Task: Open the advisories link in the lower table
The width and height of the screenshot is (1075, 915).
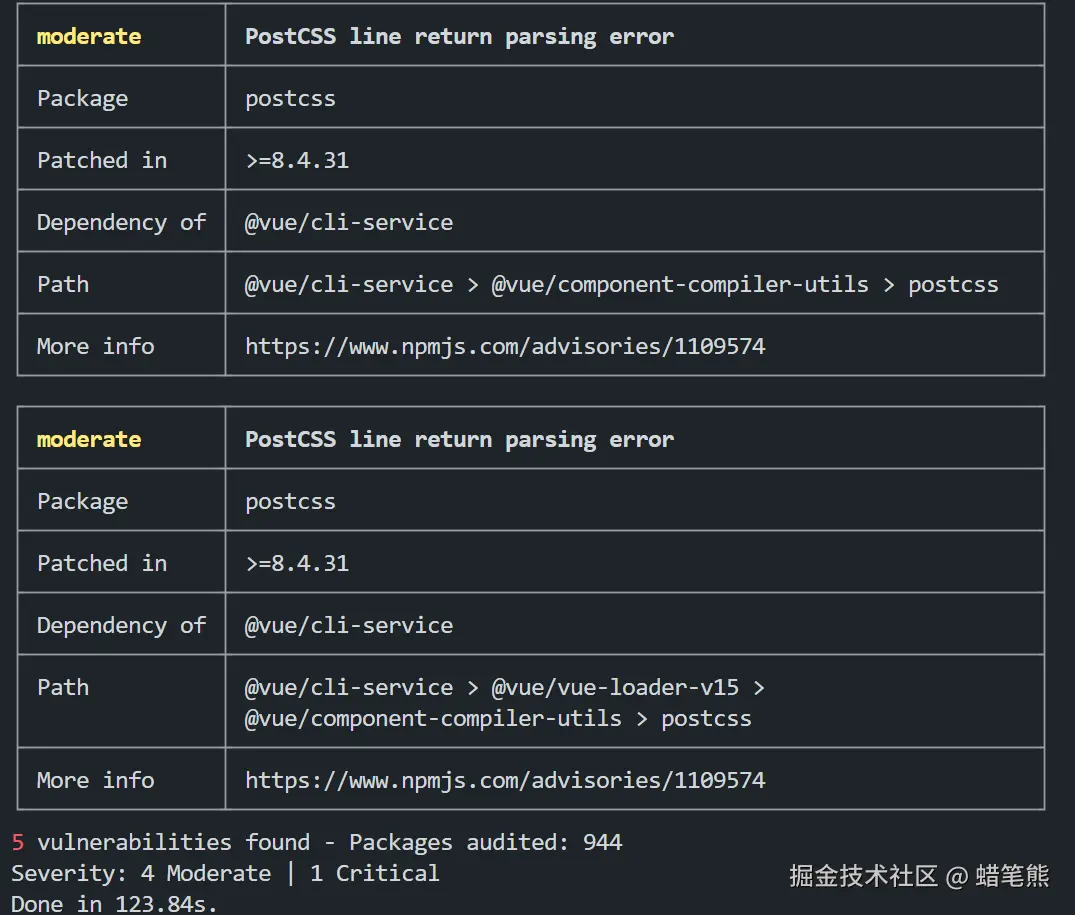Action: (x=505, y=780)
